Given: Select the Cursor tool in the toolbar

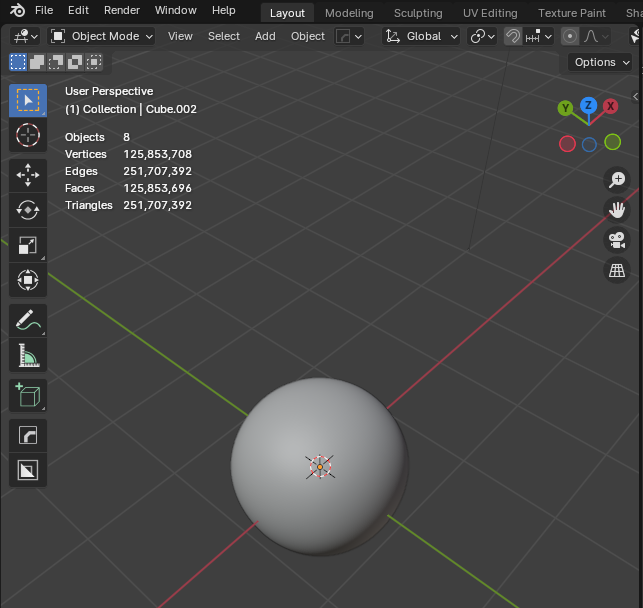Looking at the screenshot, I should click(28, 134).
